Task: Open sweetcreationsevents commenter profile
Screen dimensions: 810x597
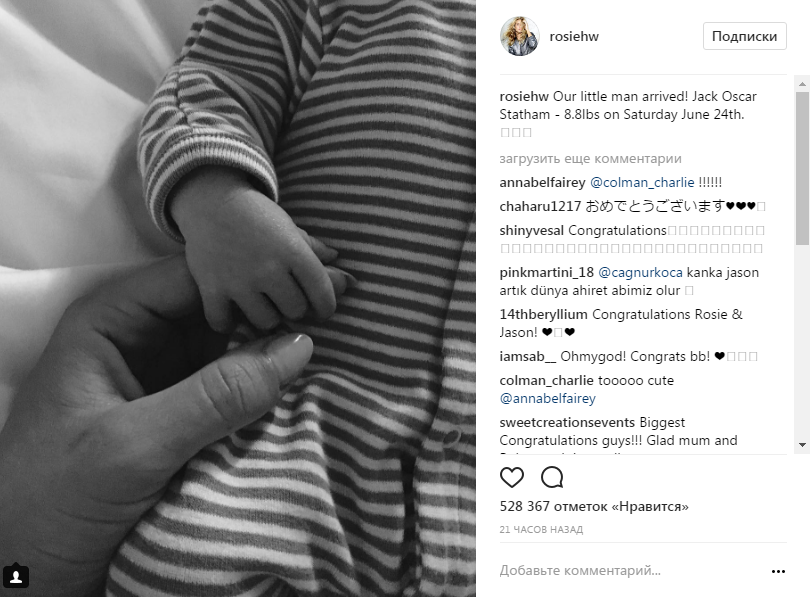Action: coord(567,422)
